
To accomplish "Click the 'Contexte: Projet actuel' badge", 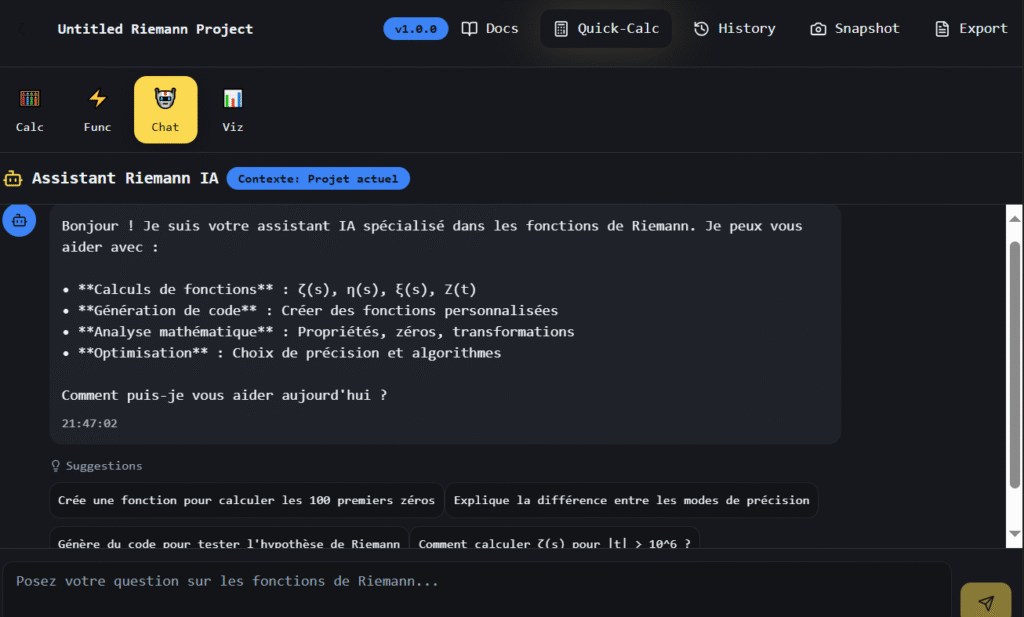I will click(x=318, y=179).
